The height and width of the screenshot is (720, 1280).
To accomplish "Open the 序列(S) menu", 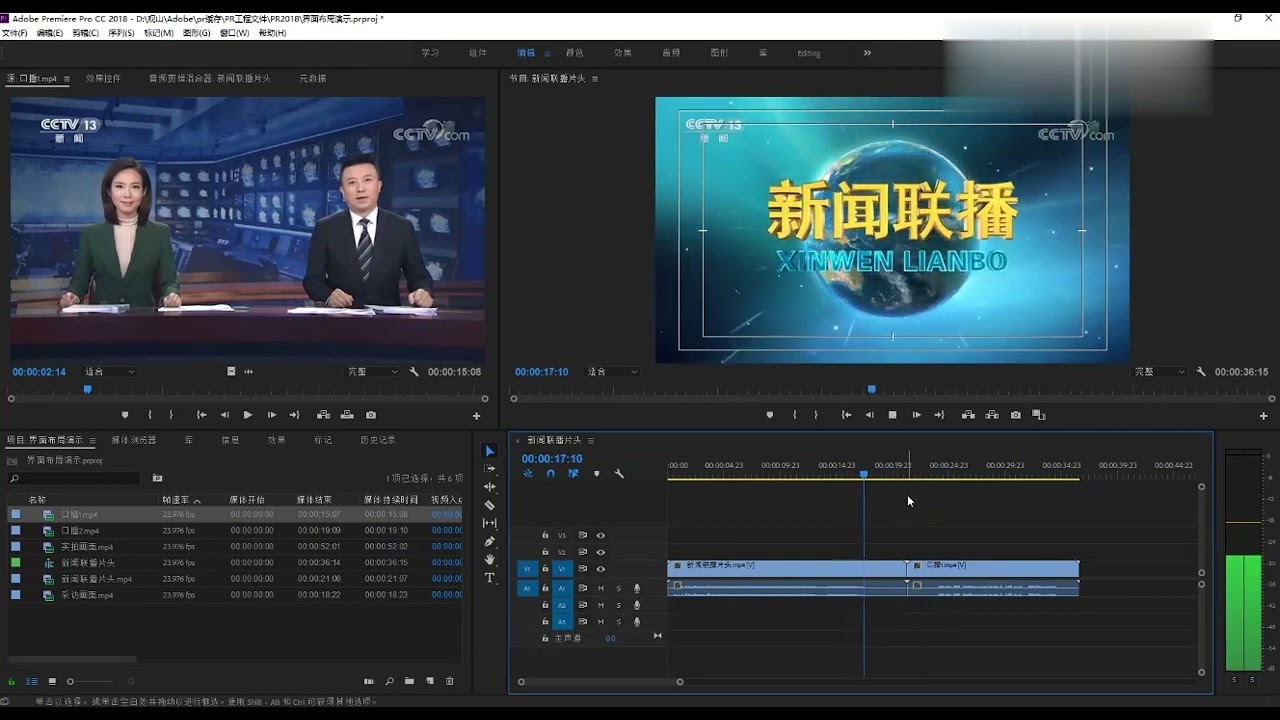I will click(121, 33).
